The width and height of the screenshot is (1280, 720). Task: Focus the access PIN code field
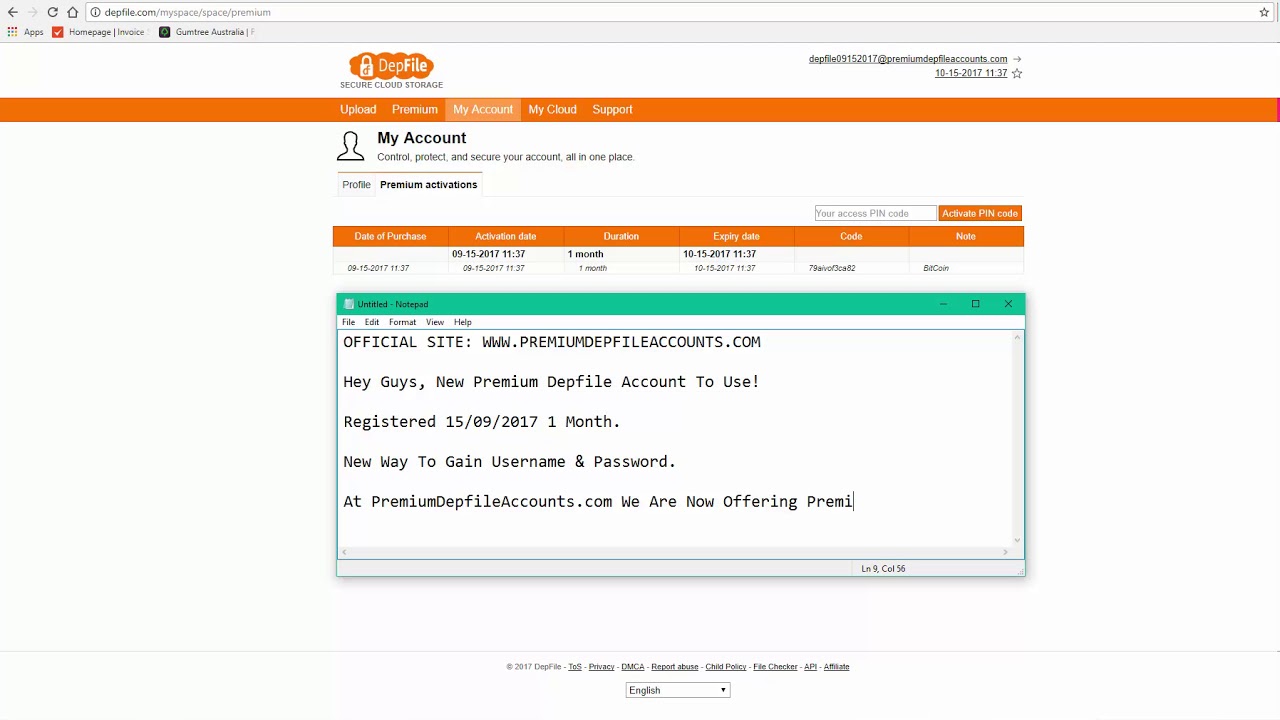coord(875,213)
